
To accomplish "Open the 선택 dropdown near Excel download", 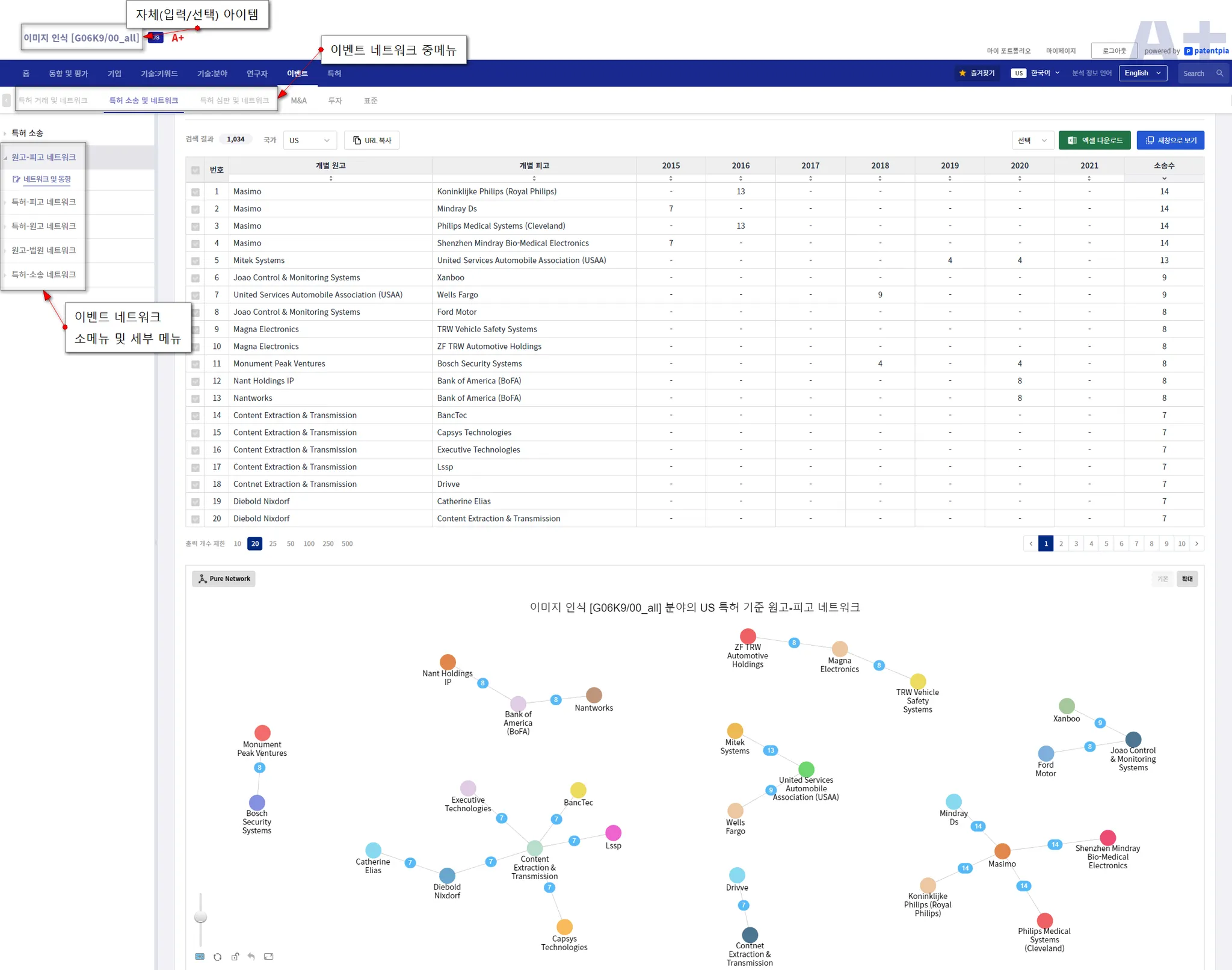I will (1032, 140).
